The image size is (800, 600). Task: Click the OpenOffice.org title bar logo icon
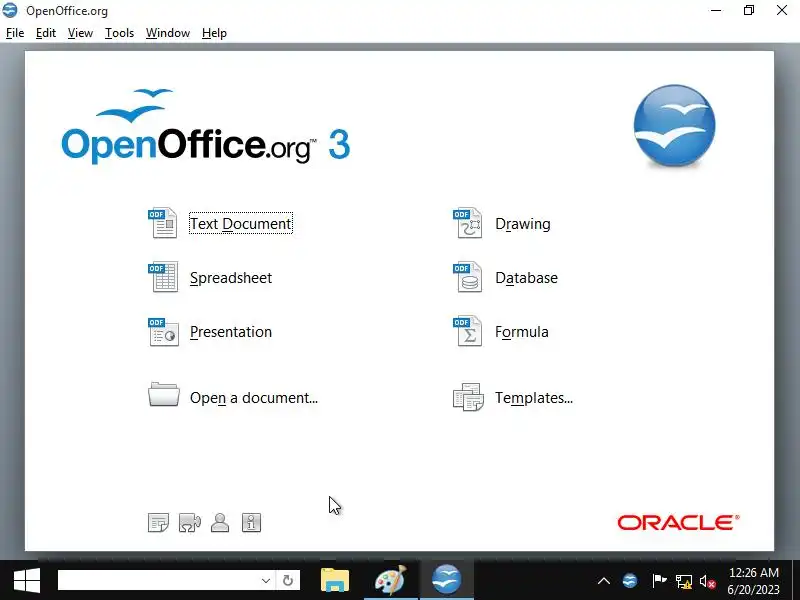(x=10, y=10)
